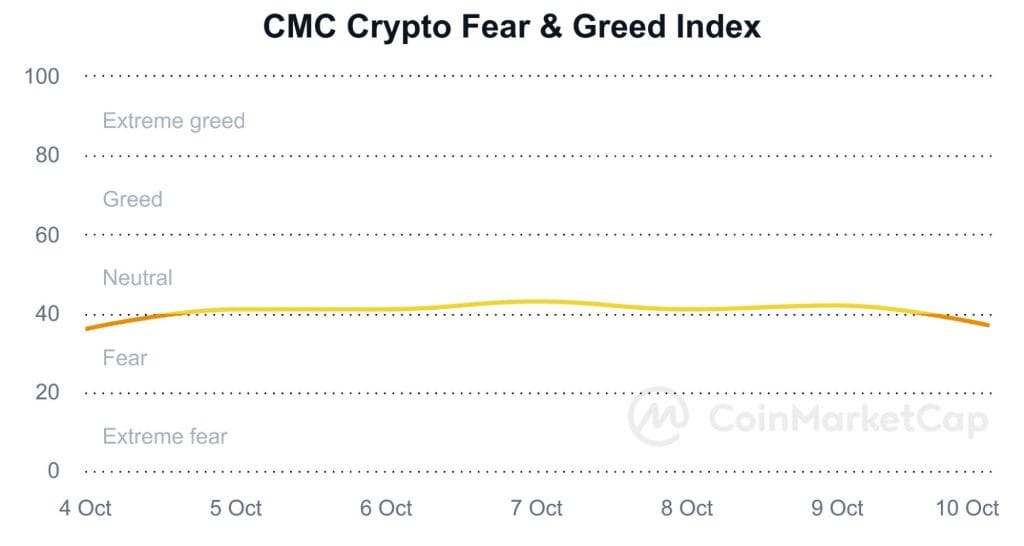This screenshot has width=1024, height=546.
Task: Click the Fear zone label
Action: [x=125, y=358]
